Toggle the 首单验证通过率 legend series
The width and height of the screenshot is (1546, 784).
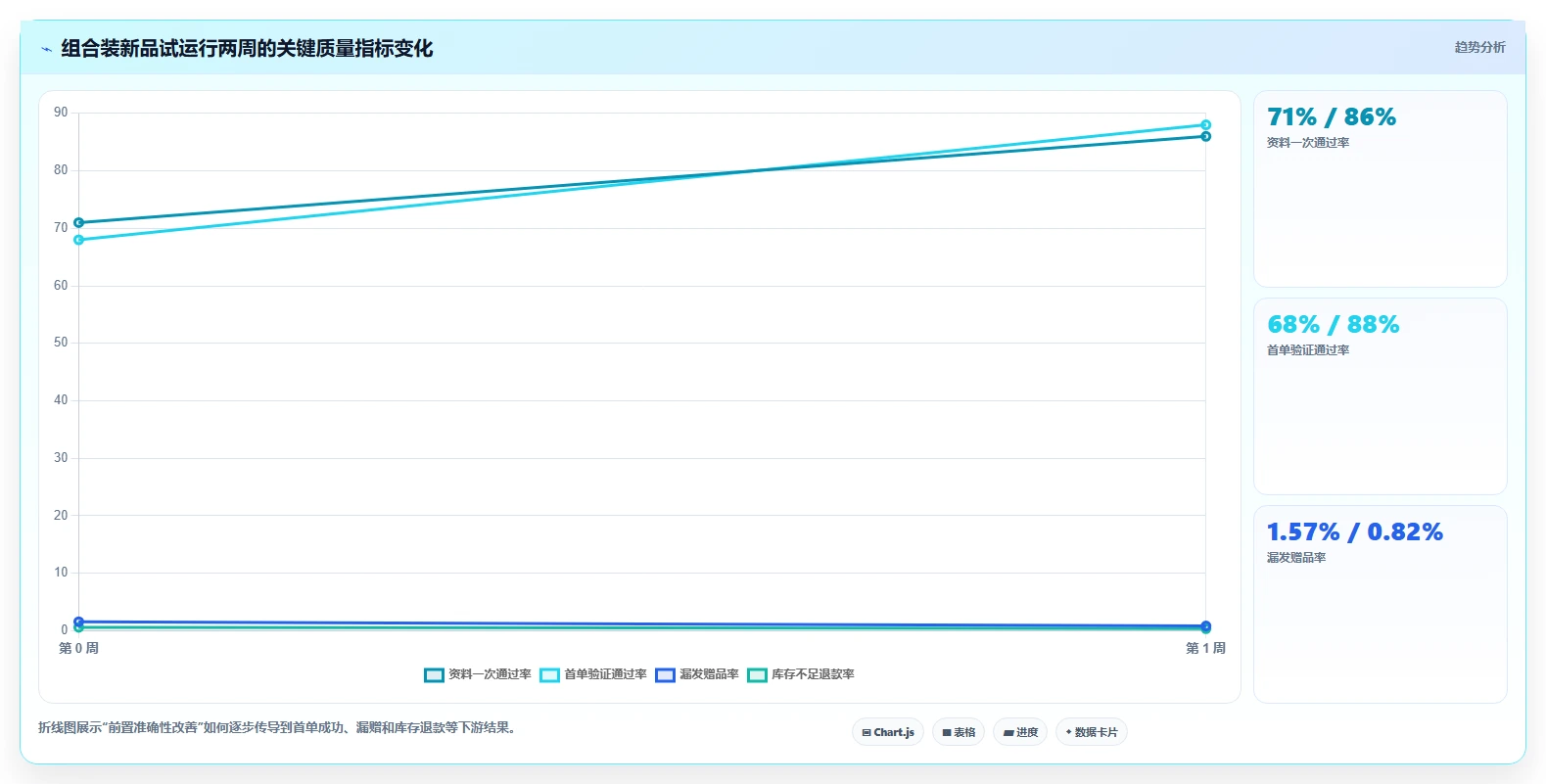[x=593, y=674]
